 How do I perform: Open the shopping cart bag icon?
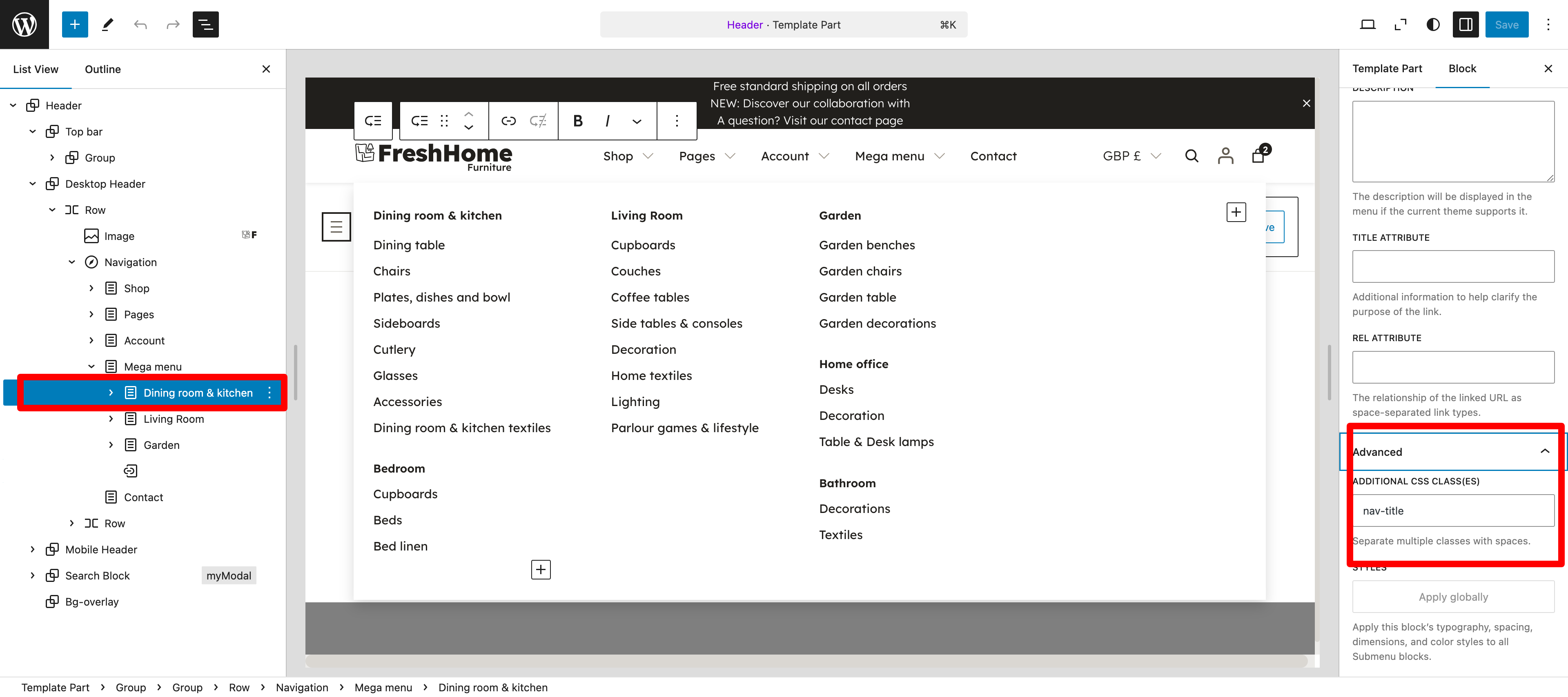[x=1259, y=156]
